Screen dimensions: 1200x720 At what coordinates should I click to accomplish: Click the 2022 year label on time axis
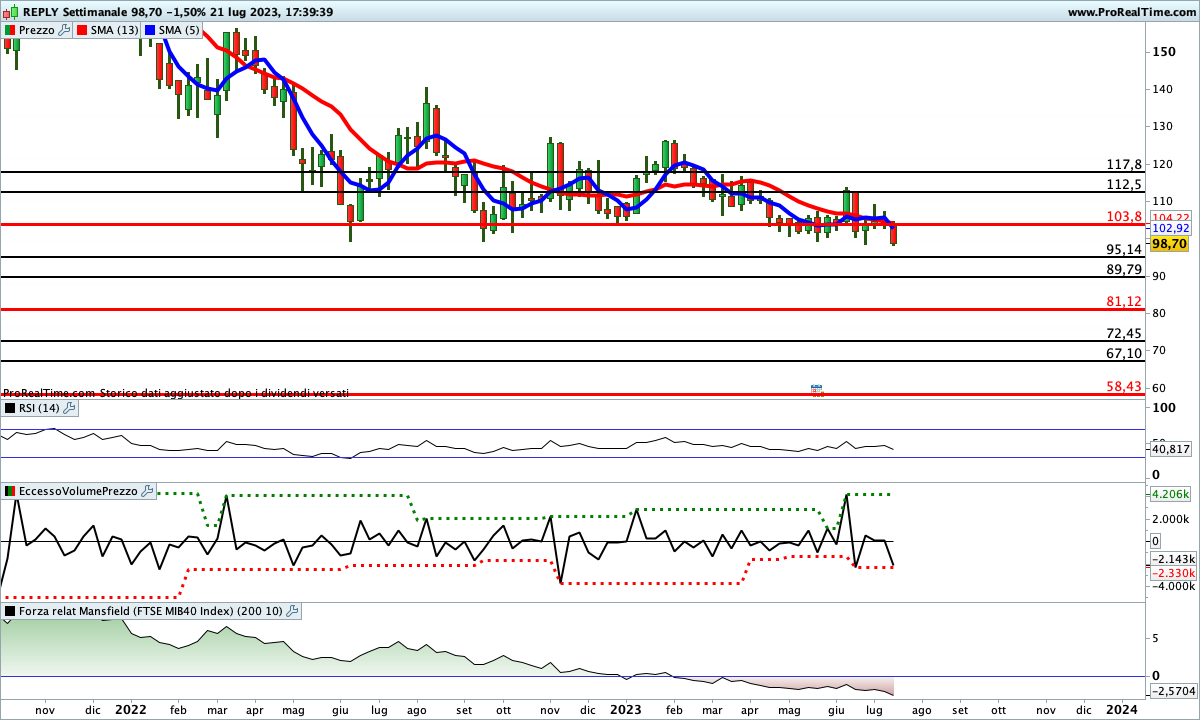[x=130, y=709]
